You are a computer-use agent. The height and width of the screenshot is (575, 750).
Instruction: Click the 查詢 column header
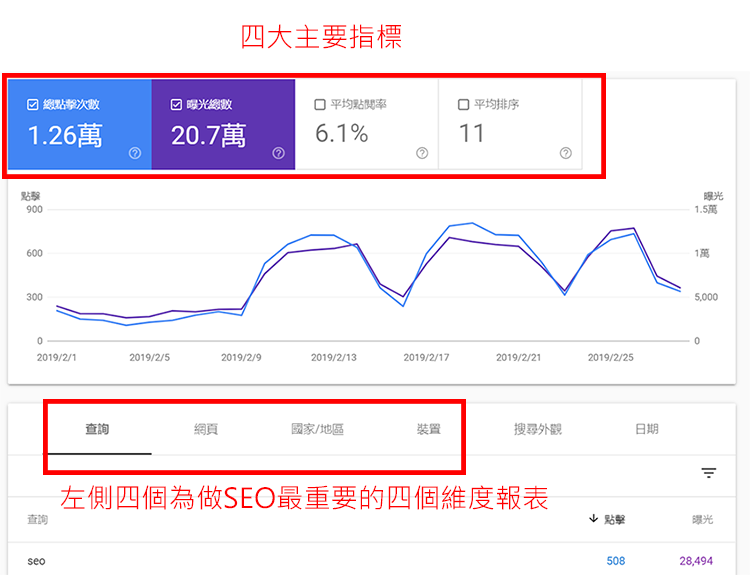[x=37, y=520]
